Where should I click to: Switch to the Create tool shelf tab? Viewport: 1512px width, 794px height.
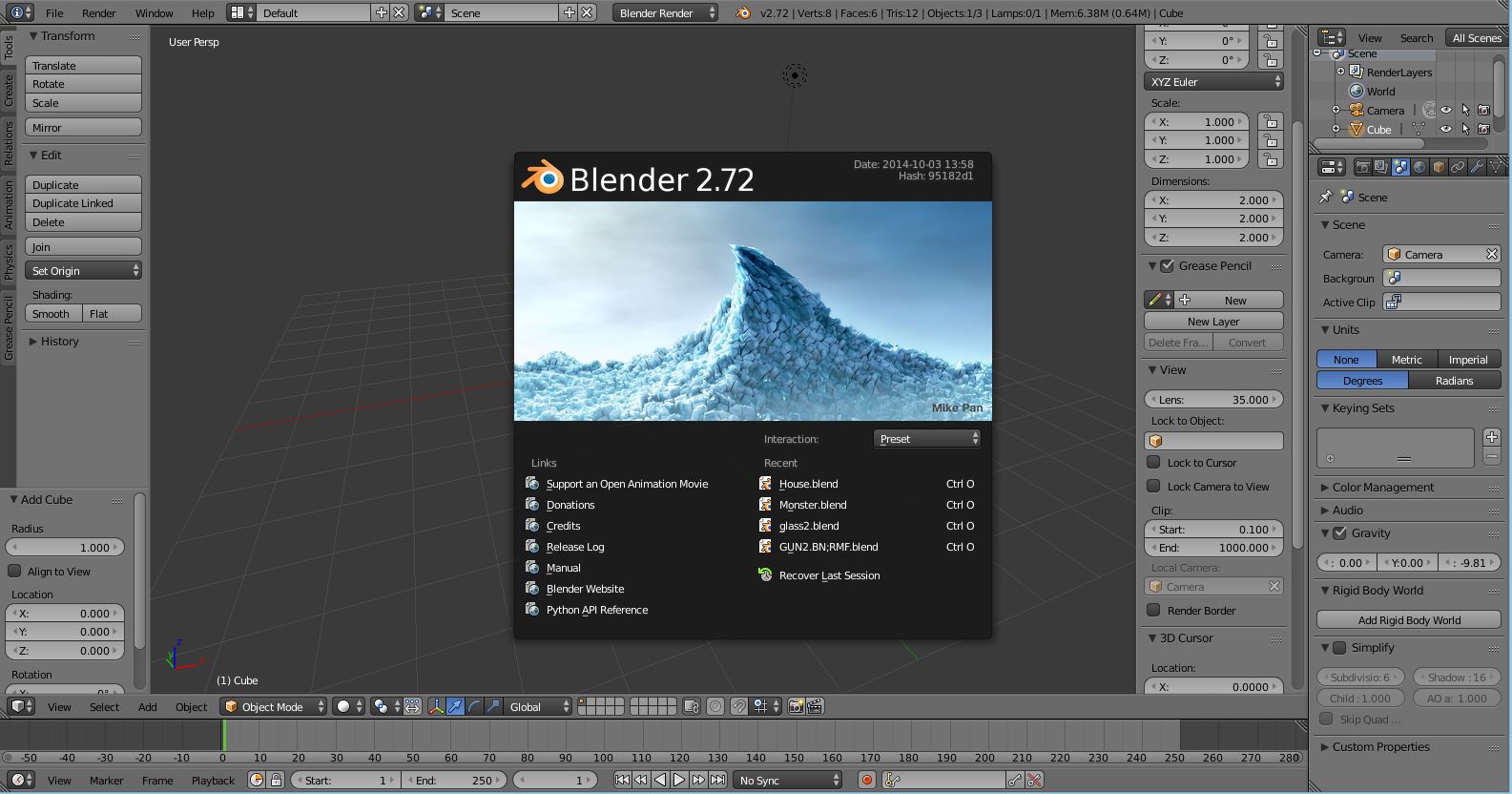tap(8, 90)
